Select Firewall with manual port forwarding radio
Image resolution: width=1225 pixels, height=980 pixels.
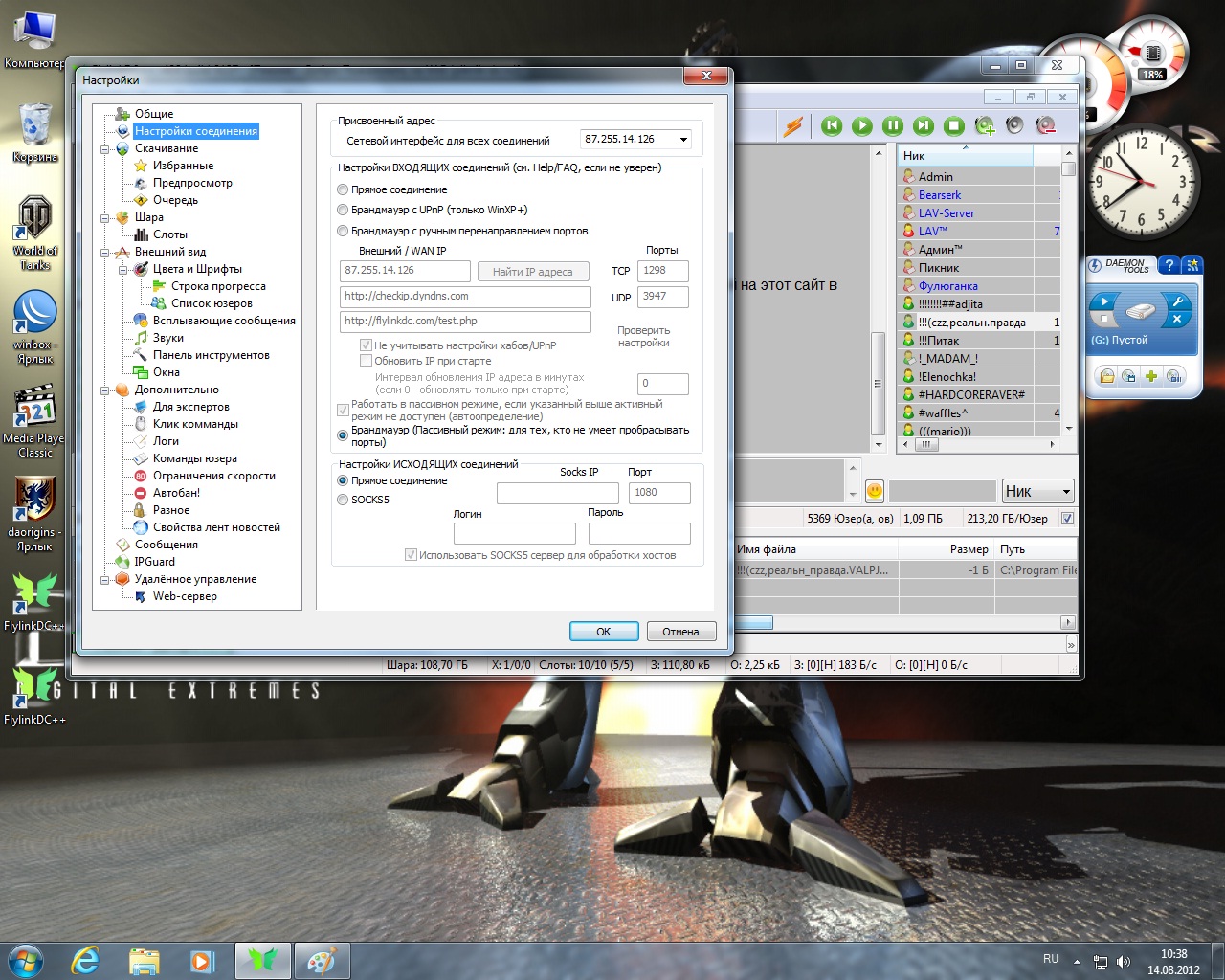coord(343,231)
